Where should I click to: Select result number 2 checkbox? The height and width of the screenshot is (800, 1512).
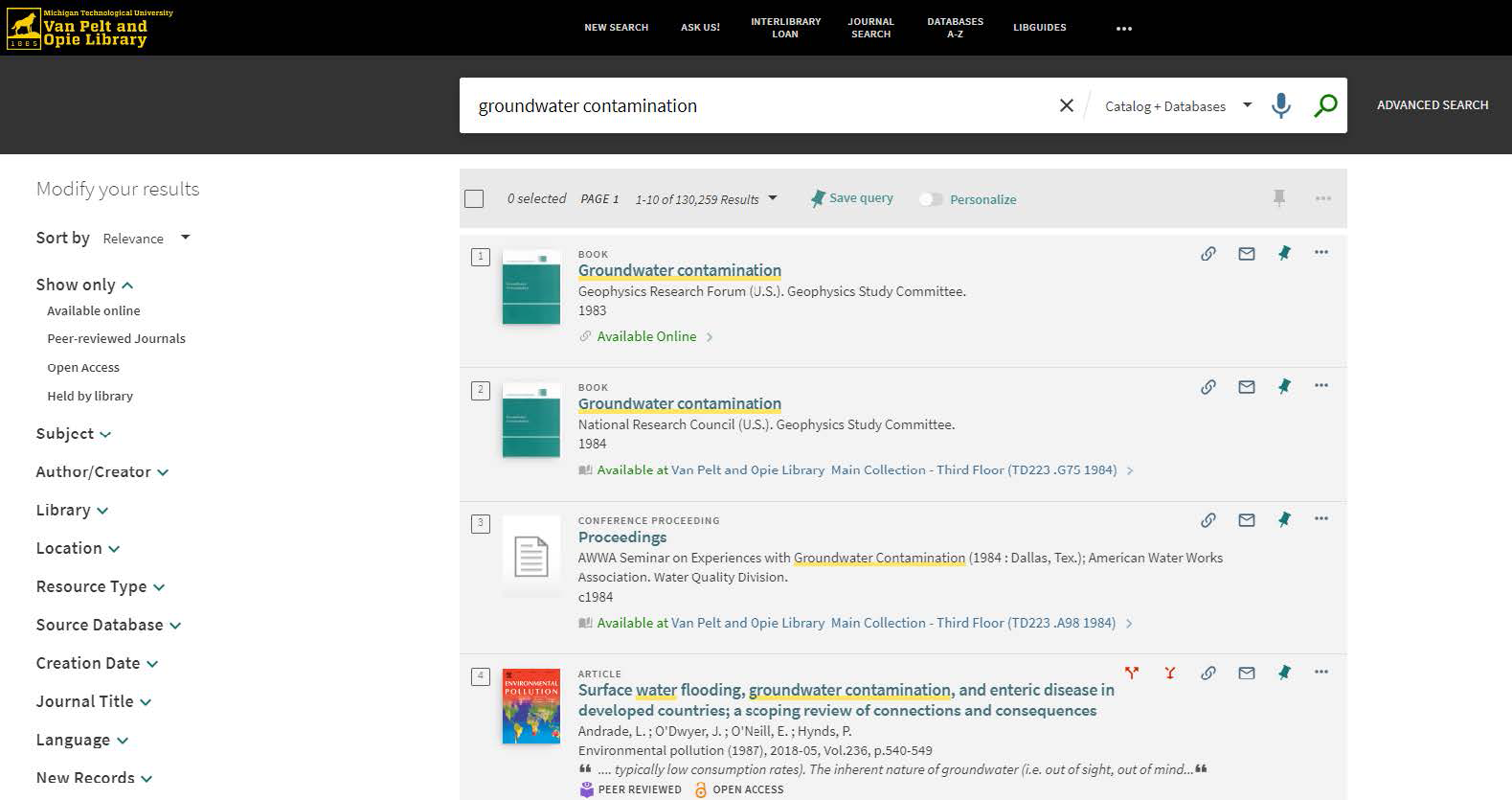(x=481, y=390)
